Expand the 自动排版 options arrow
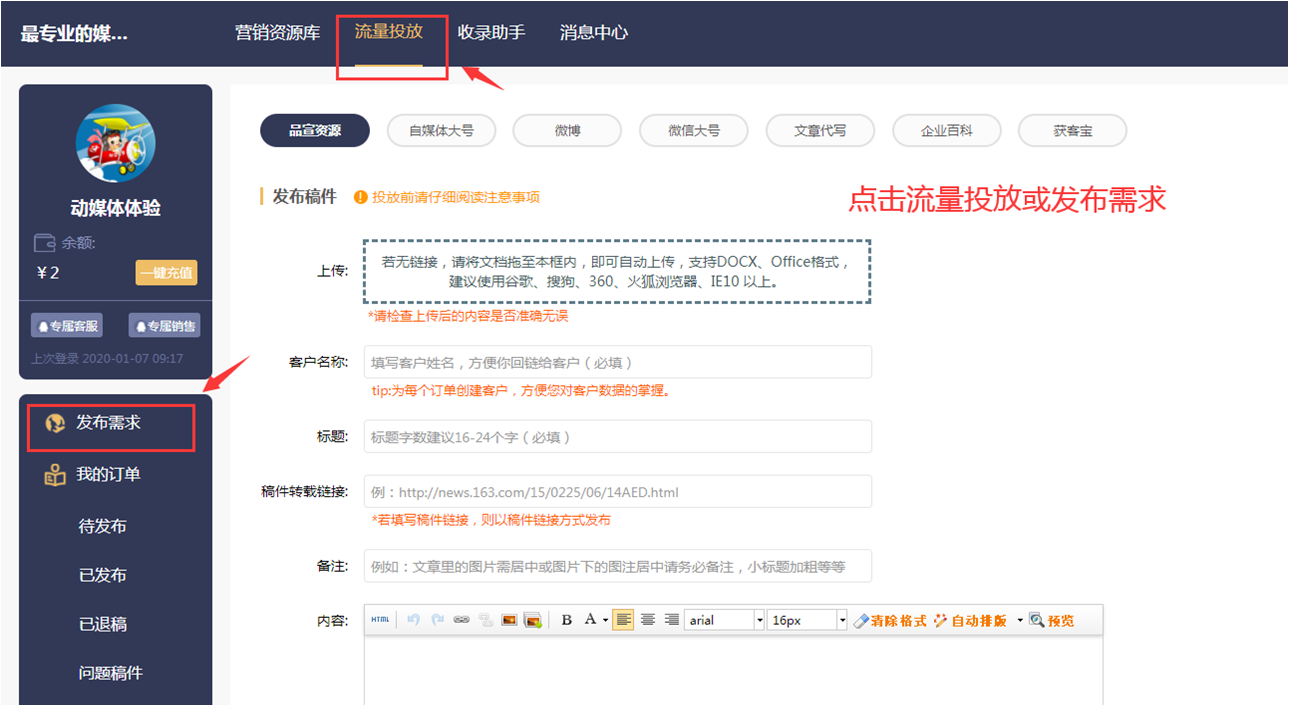This screenshot has width=1289, height=706. [1020, 620]
